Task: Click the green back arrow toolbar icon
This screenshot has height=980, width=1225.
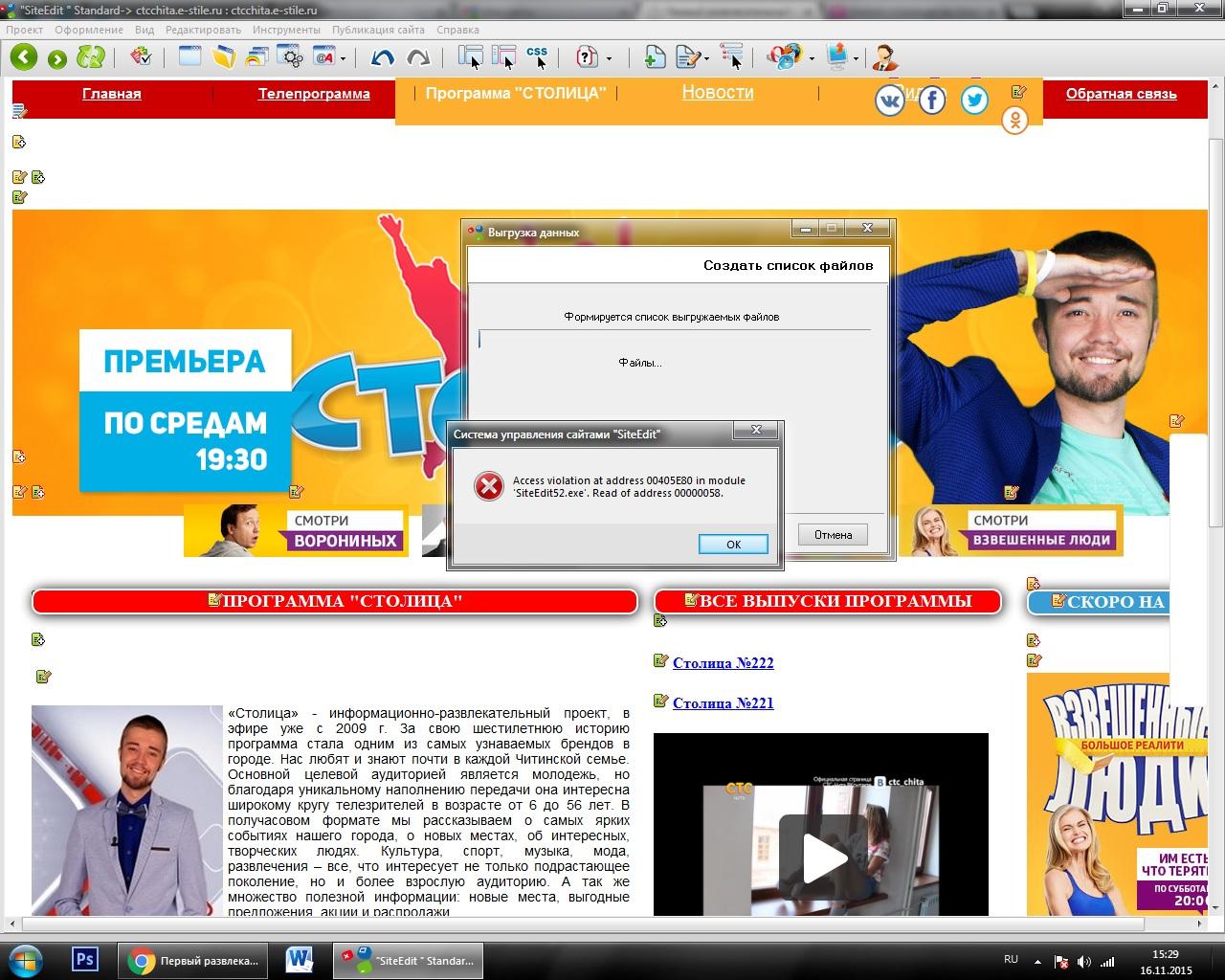Action: (x=24, y=57)
